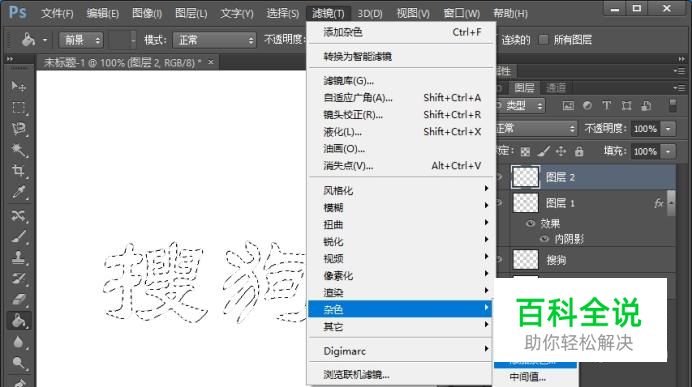Filter layers by smart object icon
The height and width of the screenshot is (387, 692).
646,106
